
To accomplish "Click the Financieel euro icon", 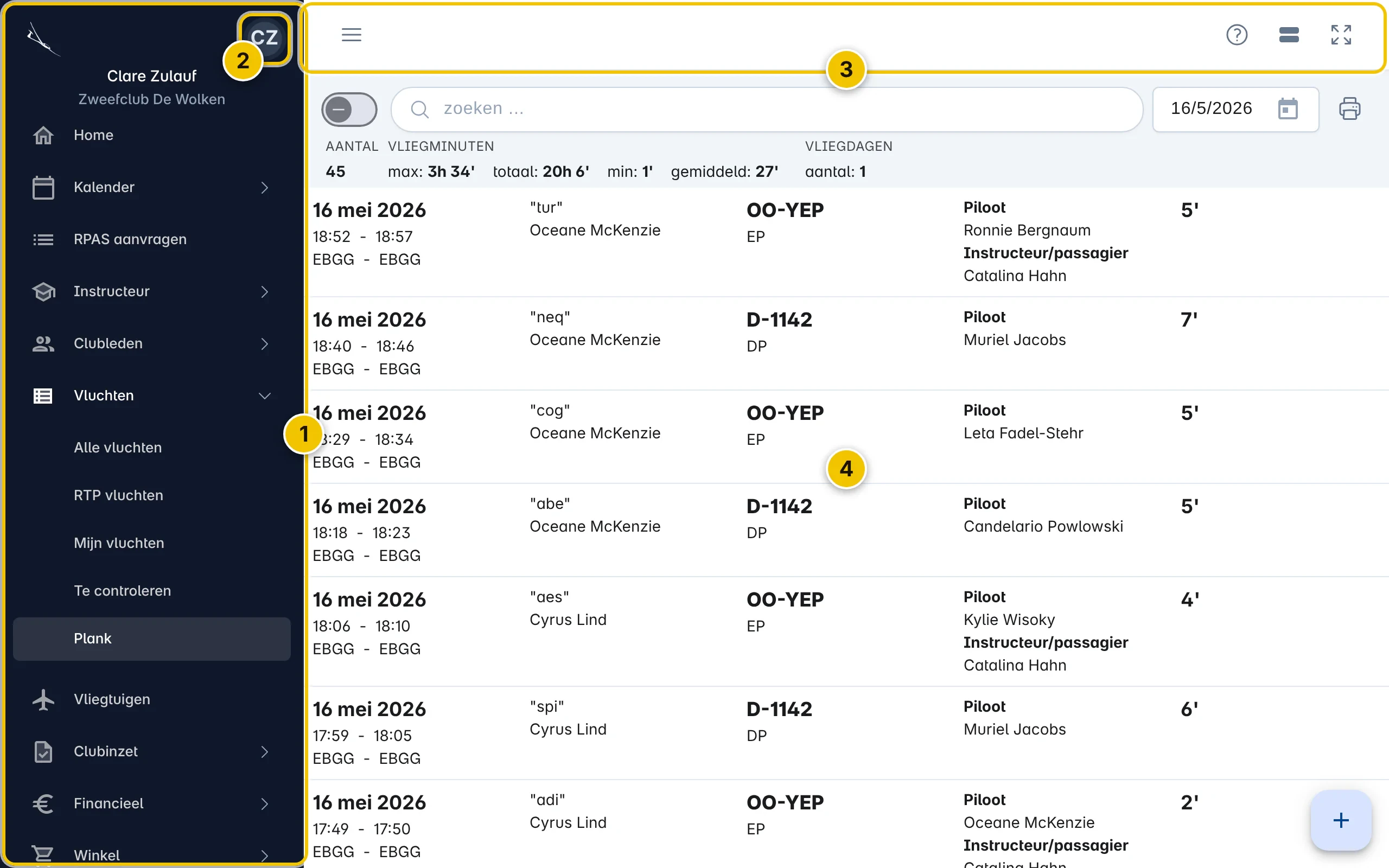I will tap(43, 803).
